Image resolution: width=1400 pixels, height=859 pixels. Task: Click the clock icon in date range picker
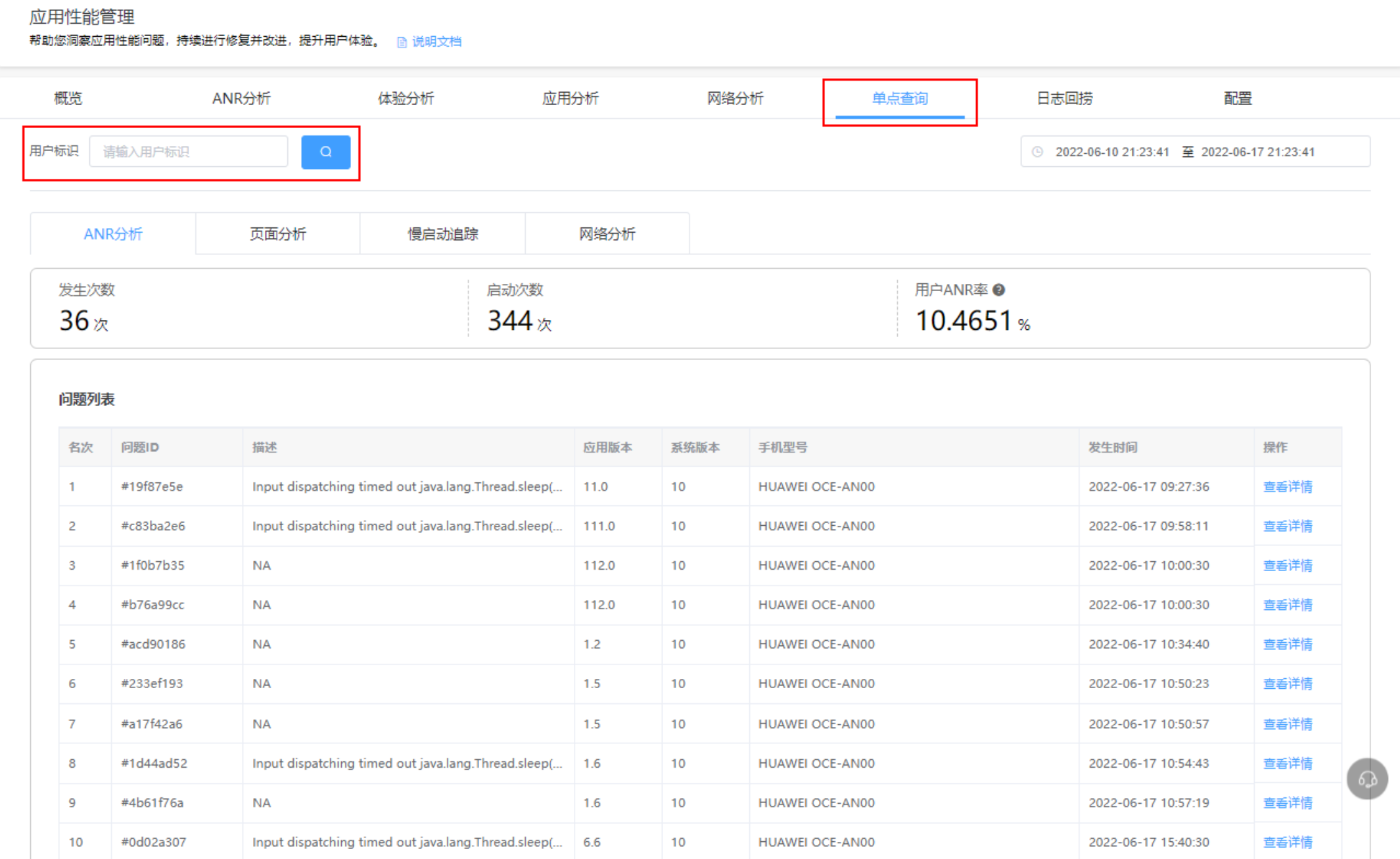(1037, 152)
